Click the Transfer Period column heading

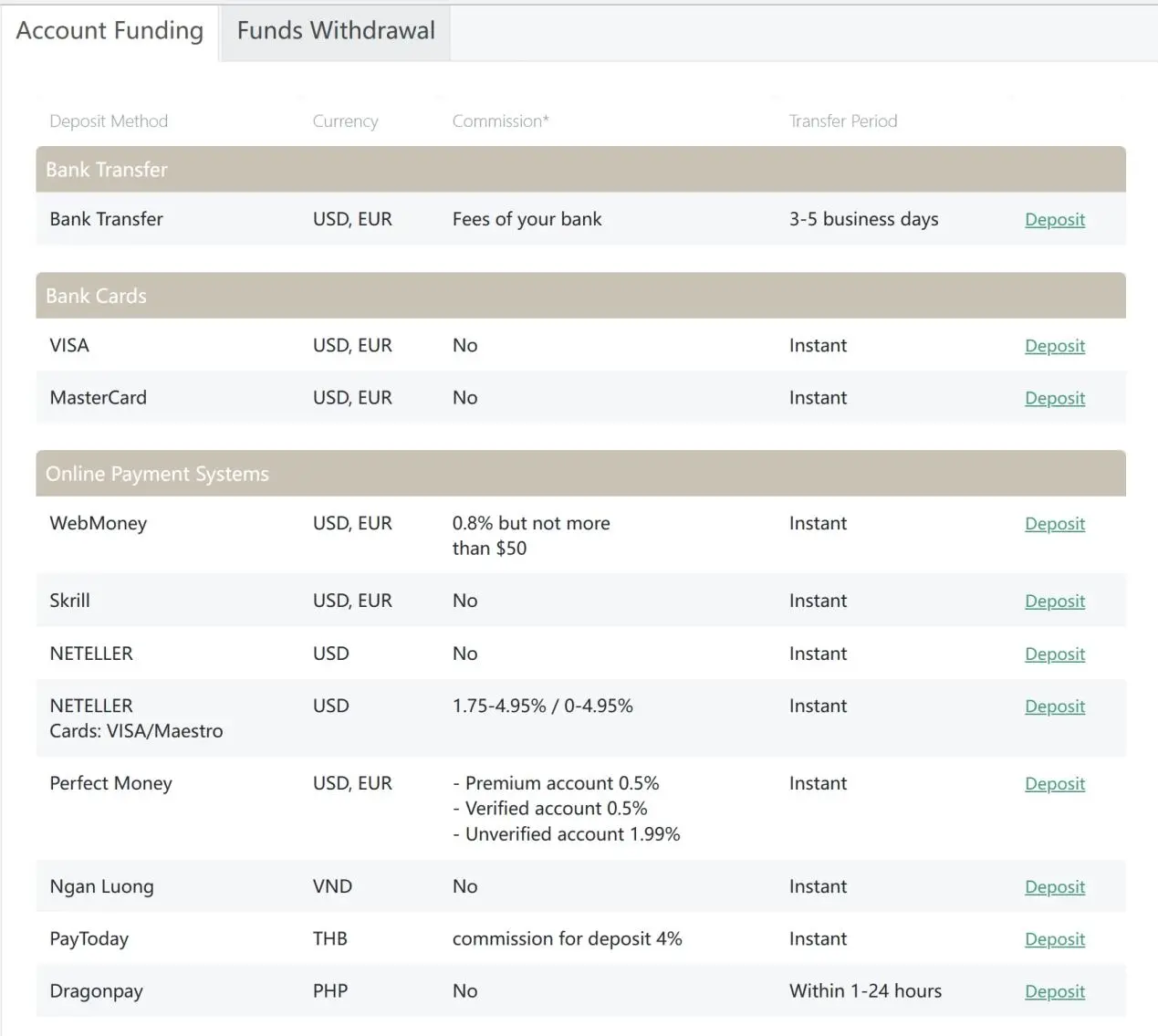point(843,121)
